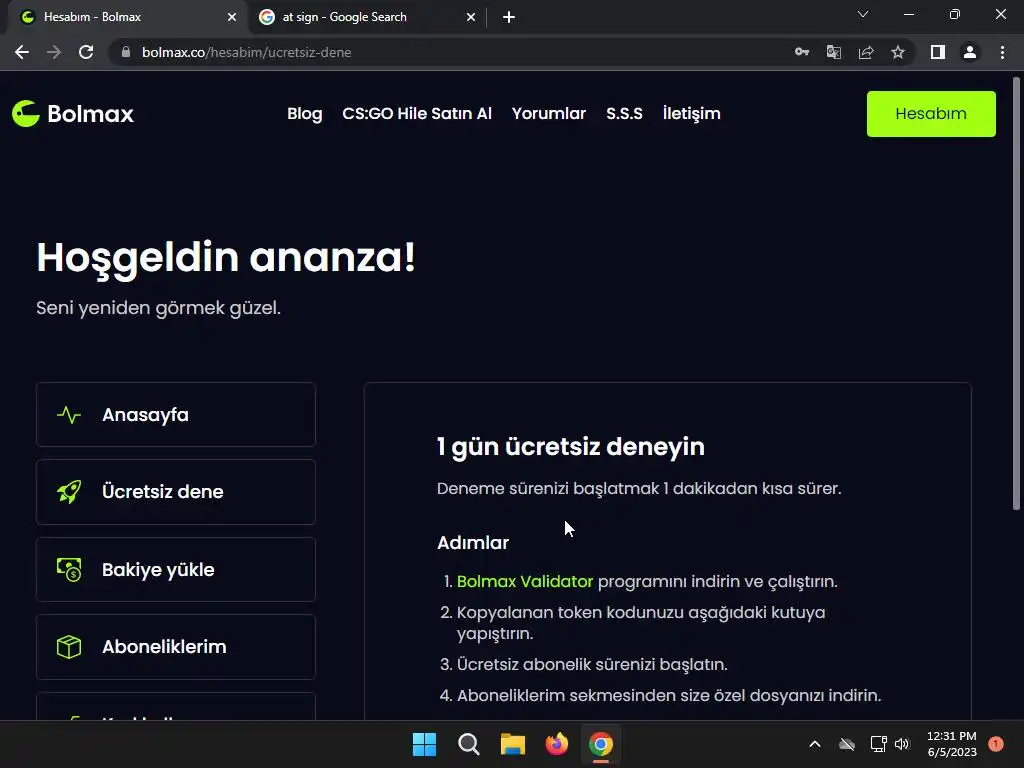Open Chrome three-dot menu

(1002, 52)
